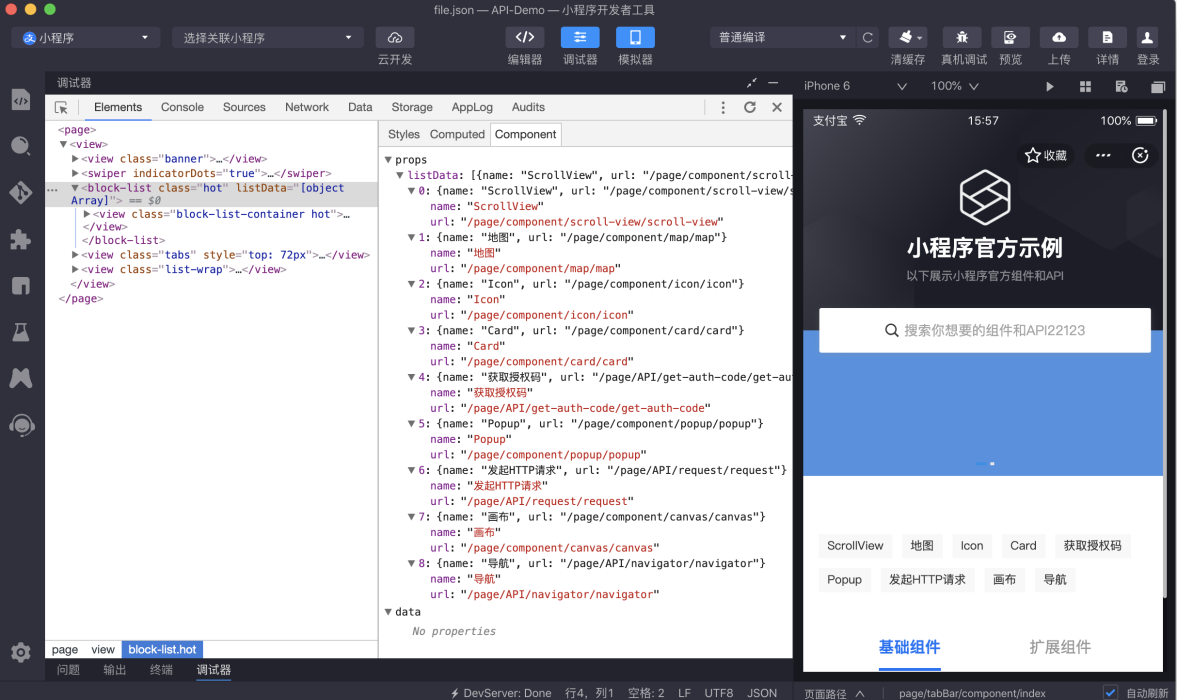The width and height of the screenshot is (1177, 700).
Task: Open the headset support sidebar icon
Action: tap(22, 425)
